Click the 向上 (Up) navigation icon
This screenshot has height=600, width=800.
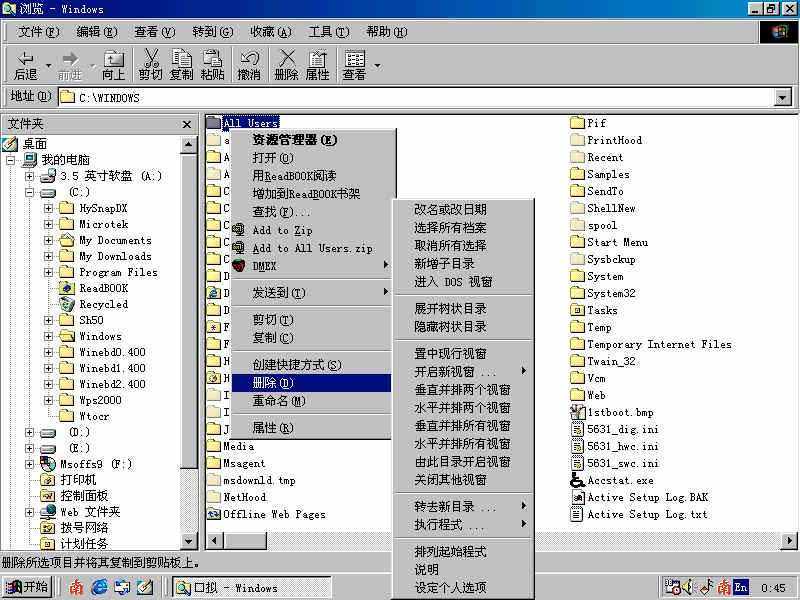click(113, 63)
